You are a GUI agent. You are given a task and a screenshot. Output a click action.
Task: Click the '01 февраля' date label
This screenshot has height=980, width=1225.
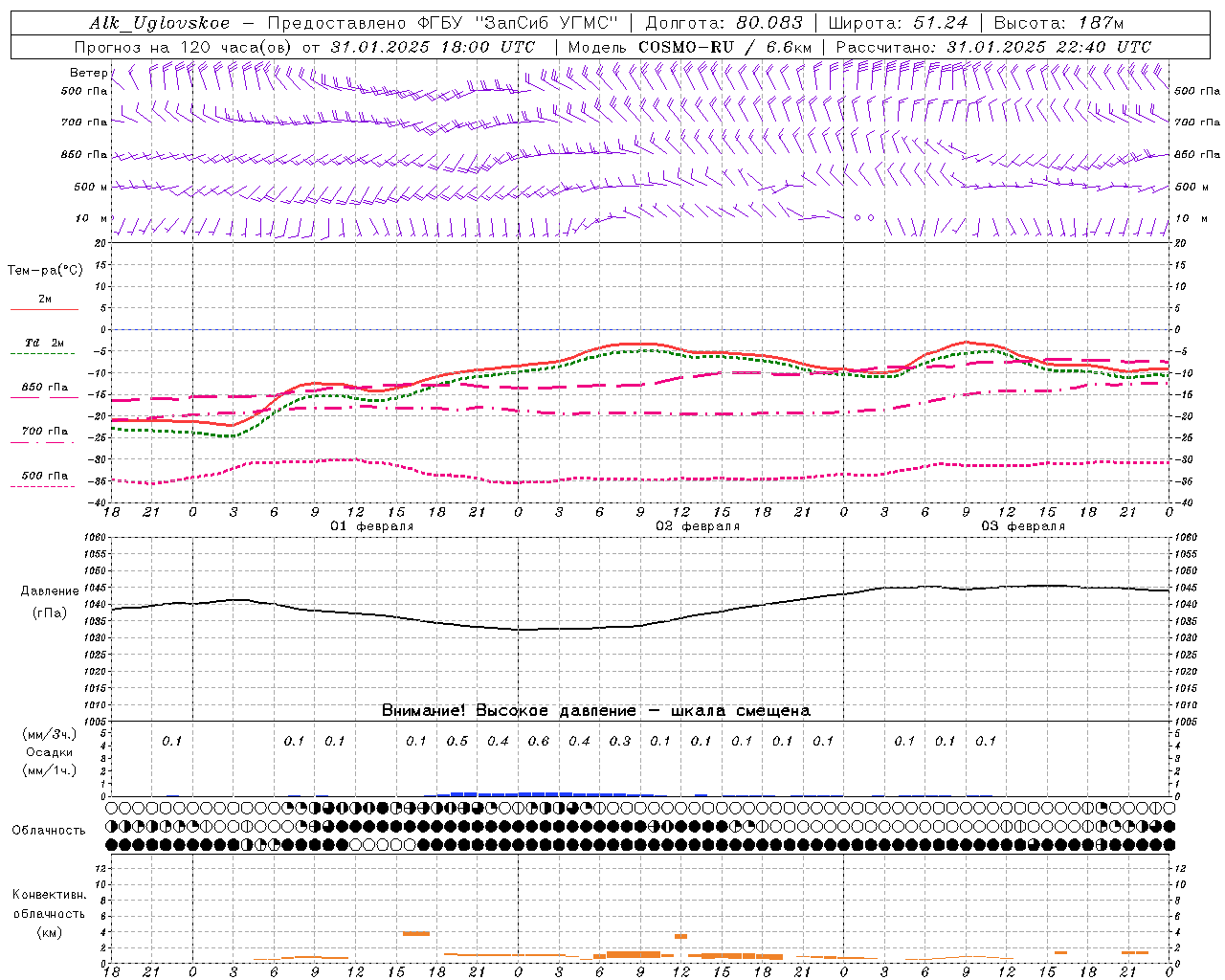pyautogui.click(x=372, y=526)
